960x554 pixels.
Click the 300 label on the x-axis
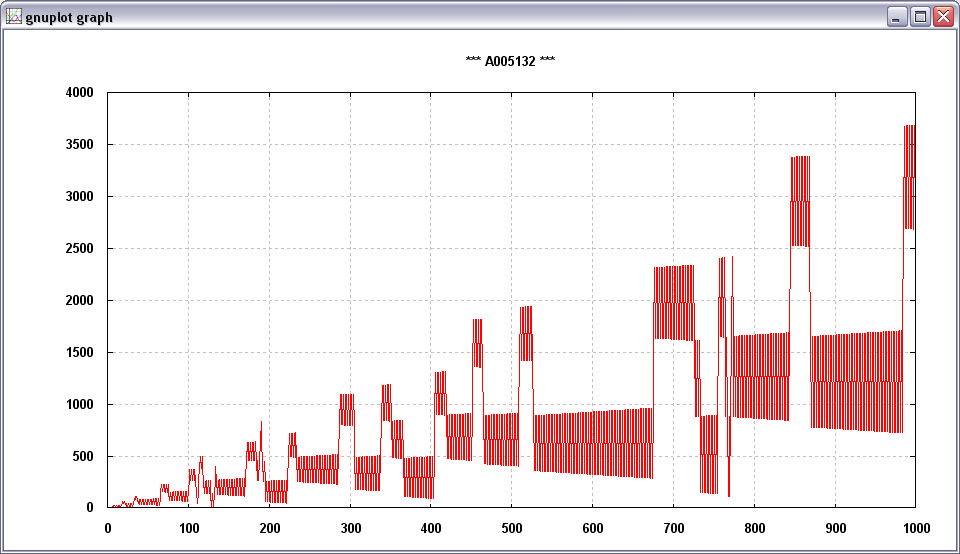(x=350, y=528)
